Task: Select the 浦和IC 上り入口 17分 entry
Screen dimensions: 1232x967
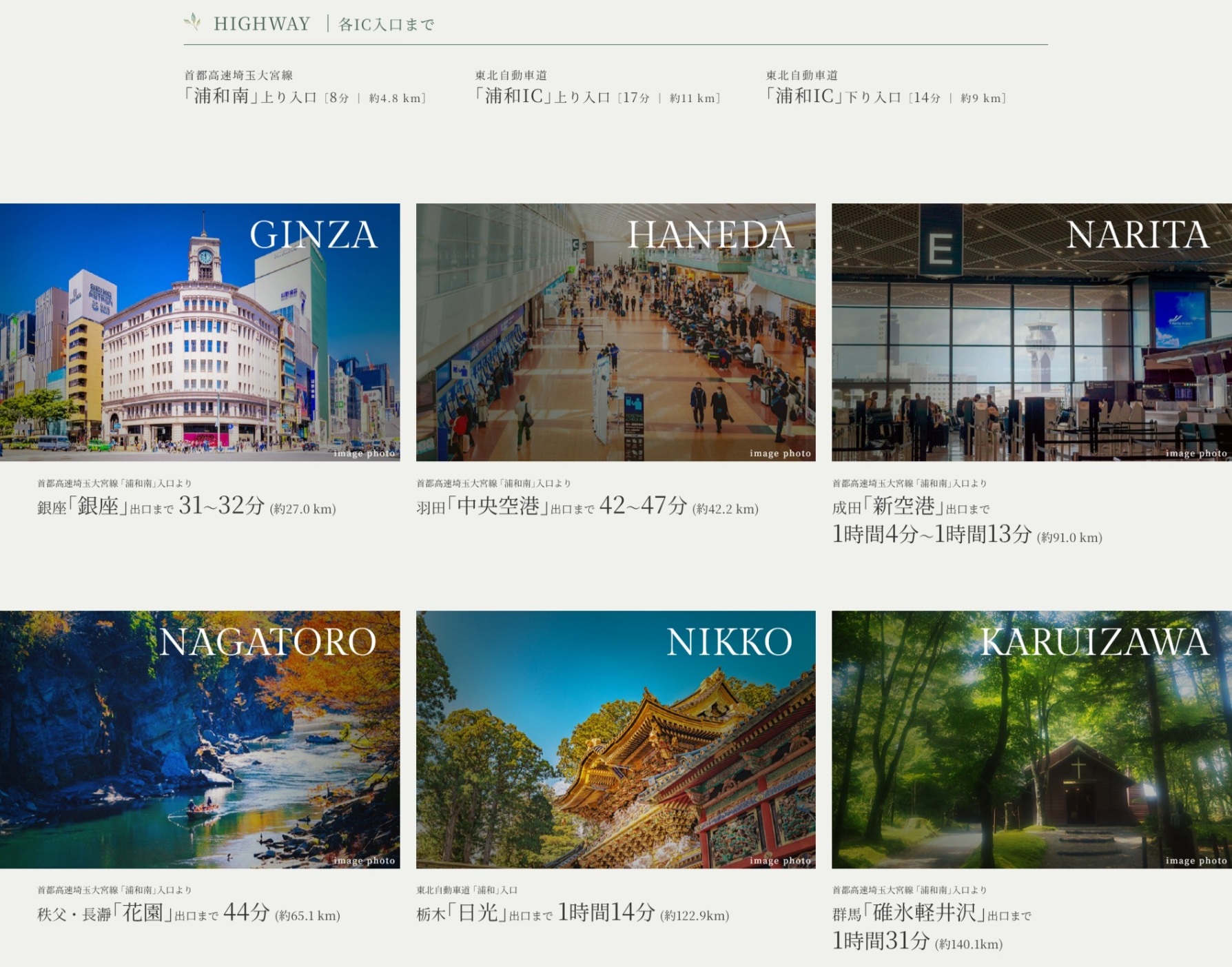Action: point(597,96)
